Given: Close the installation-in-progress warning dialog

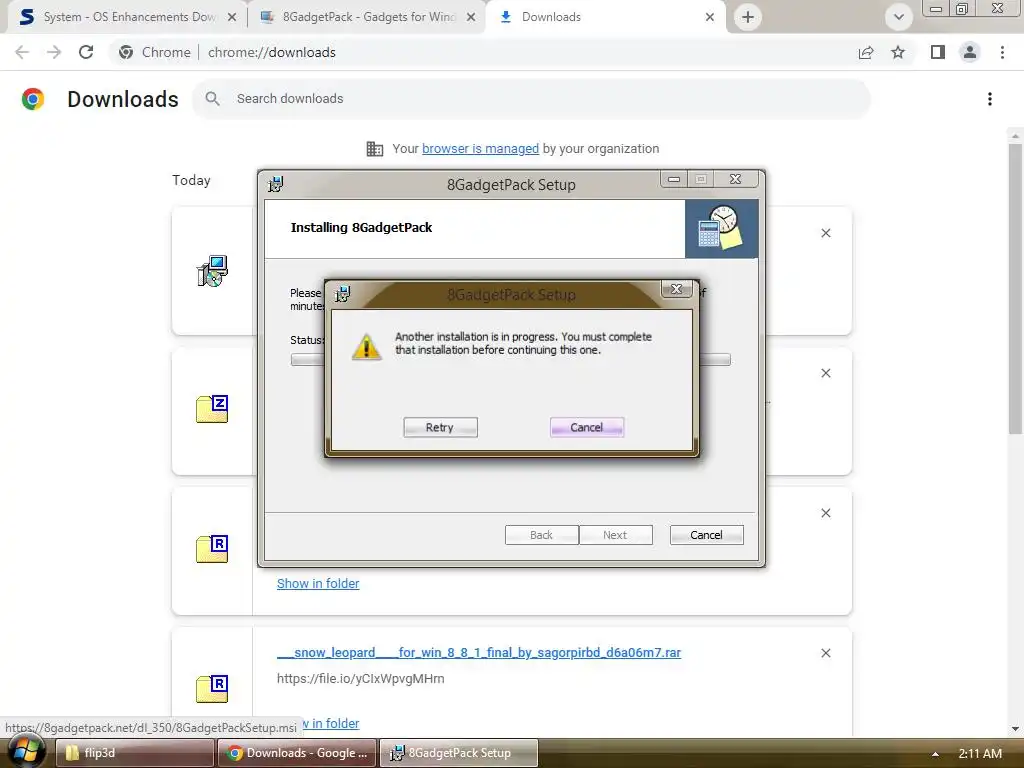Looking at the screenshot, I should 677,289.
